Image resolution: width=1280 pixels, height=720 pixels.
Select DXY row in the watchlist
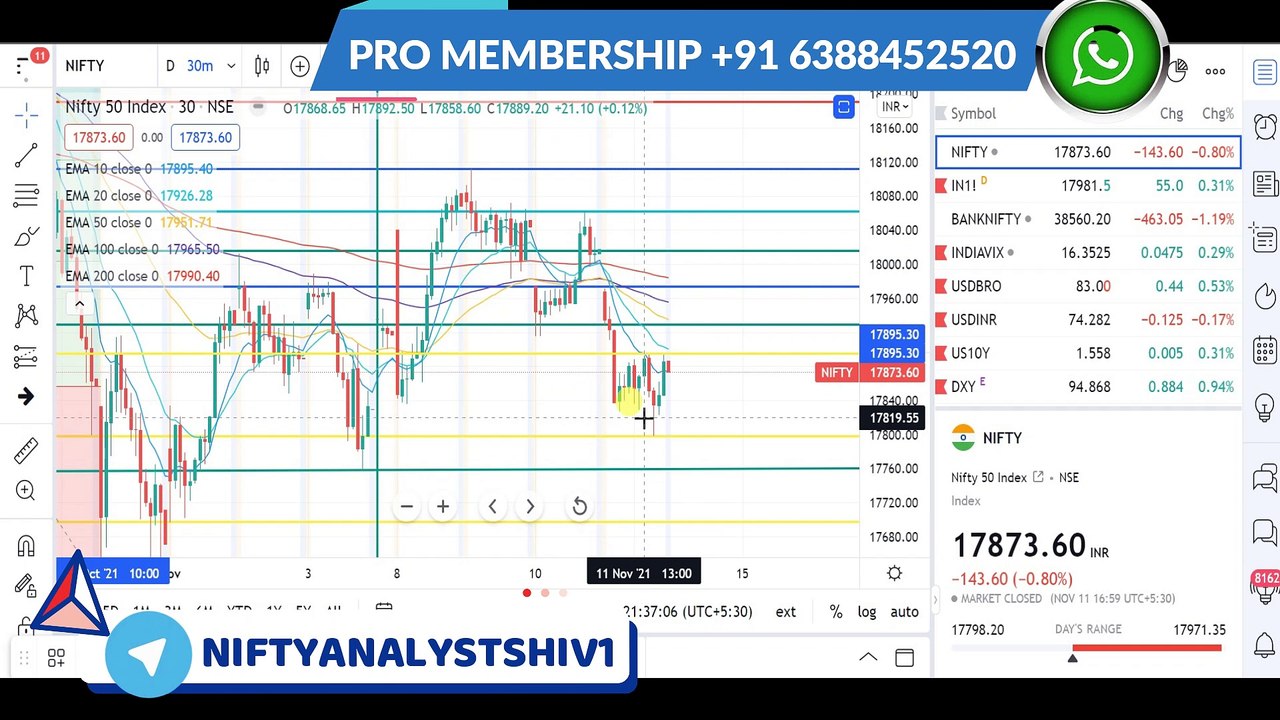tap(1088, 386)
